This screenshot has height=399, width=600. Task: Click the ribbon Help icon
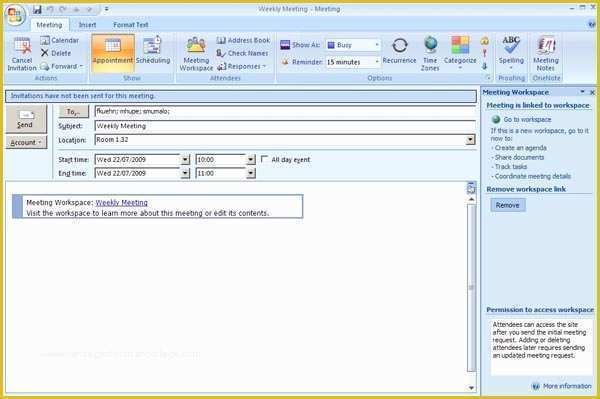592,25
